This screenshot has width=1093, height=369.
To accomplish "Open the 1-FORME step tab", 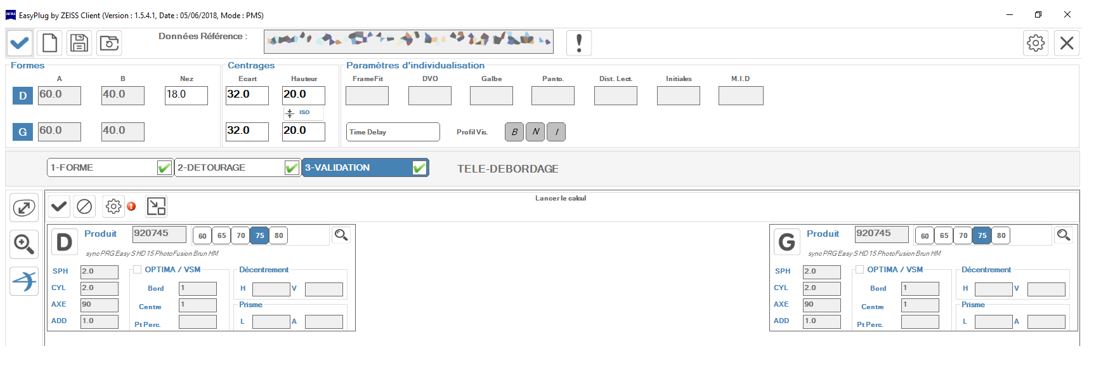I will coord(110,168).
